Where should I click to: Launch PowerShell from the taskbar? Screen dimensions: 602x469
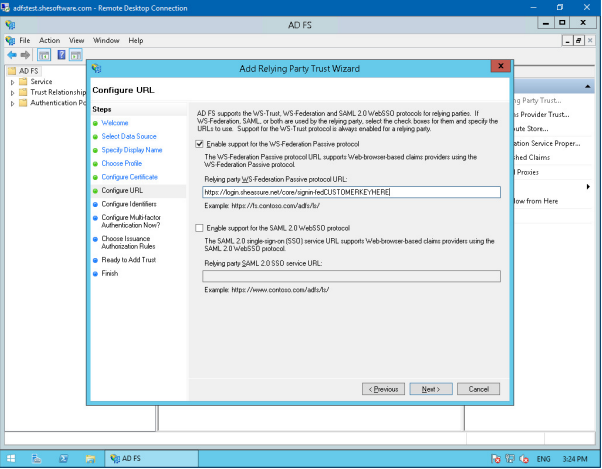point(64,458)
